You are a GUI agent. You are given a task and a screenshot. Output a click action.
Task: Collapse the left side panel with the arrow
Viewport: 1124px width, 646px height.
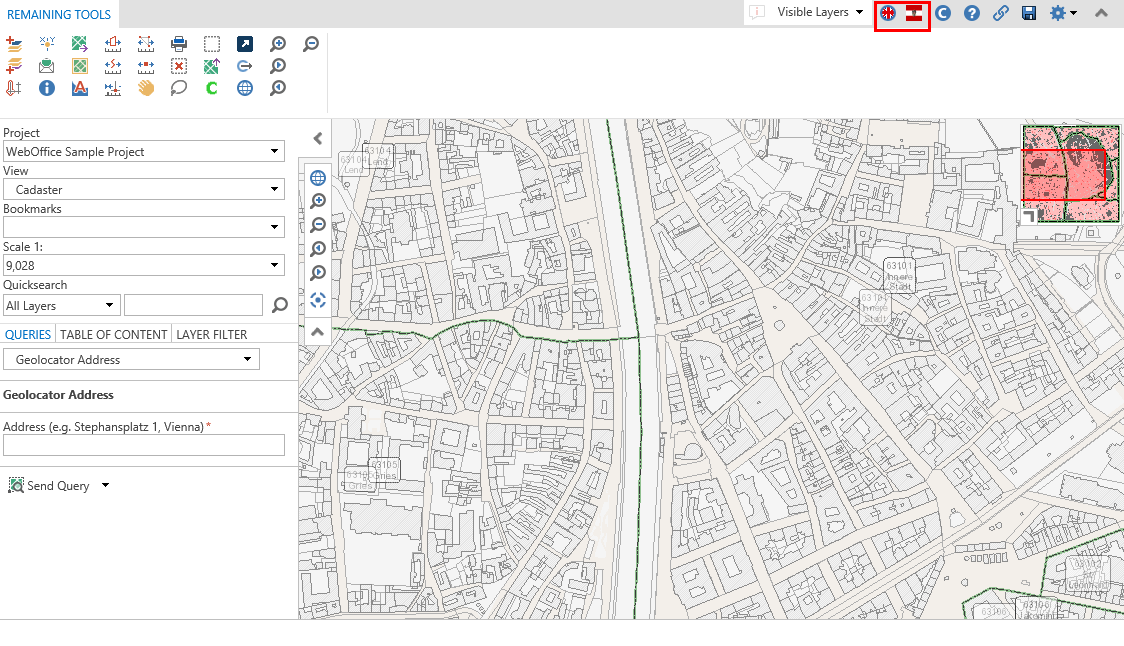318,139
